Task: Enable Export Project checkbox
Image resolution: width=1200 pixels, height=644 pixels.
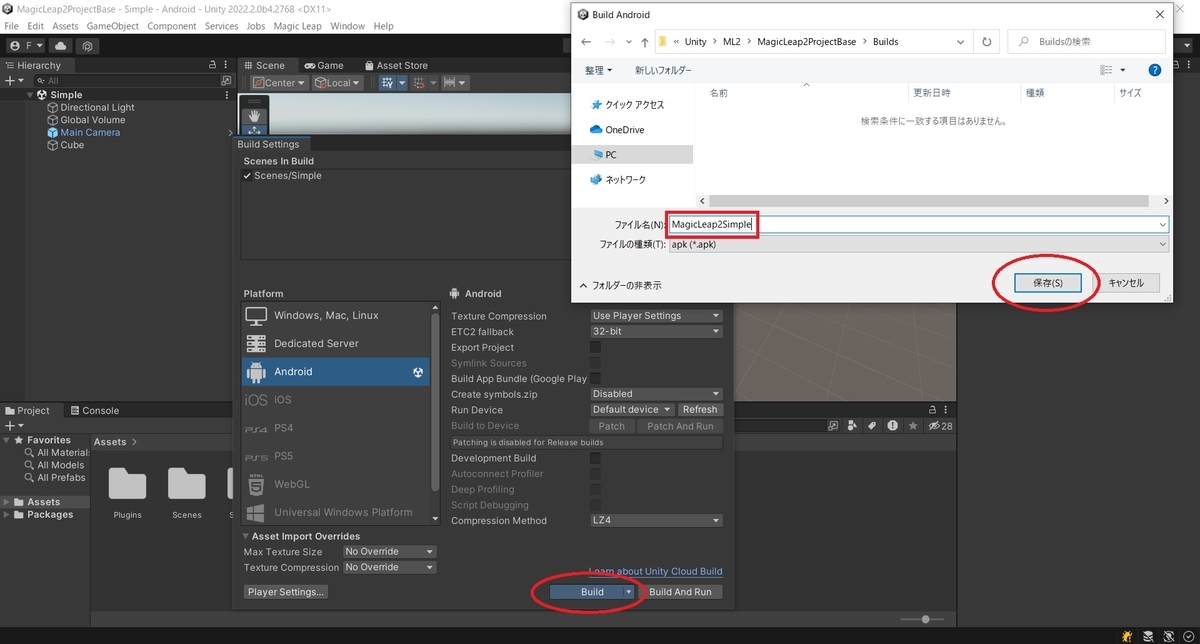Action: pyautogui.click(x=596, y=347)
